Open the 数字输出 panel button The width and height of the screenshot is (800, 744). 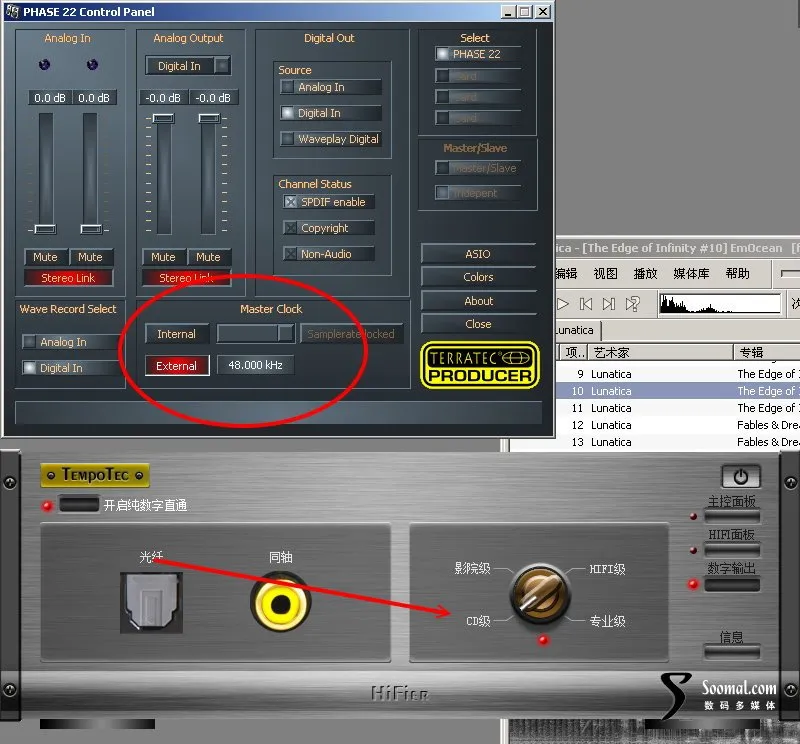[x=732, y=584]
